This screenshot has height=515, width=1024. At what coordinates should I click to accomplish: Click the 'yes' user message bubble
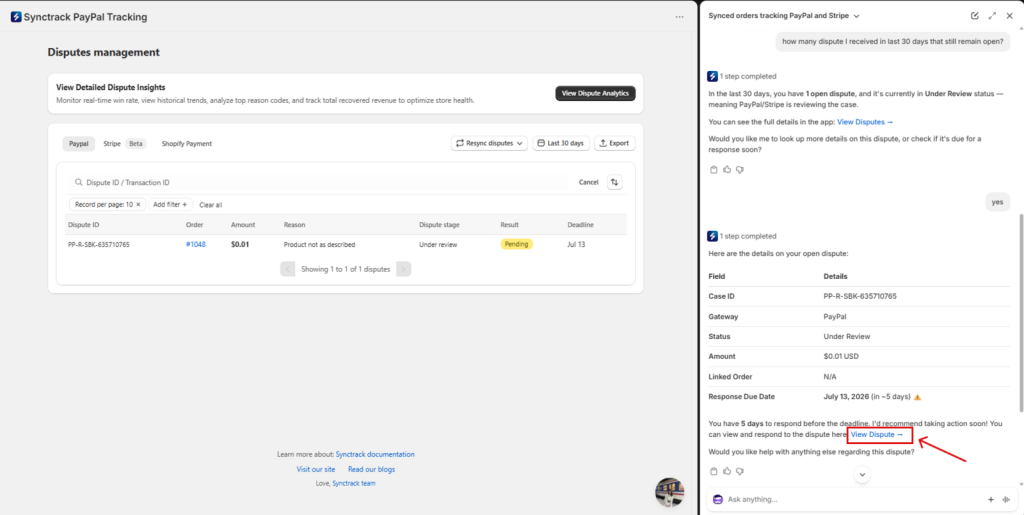pyautogui.click(x=997, y=202)
